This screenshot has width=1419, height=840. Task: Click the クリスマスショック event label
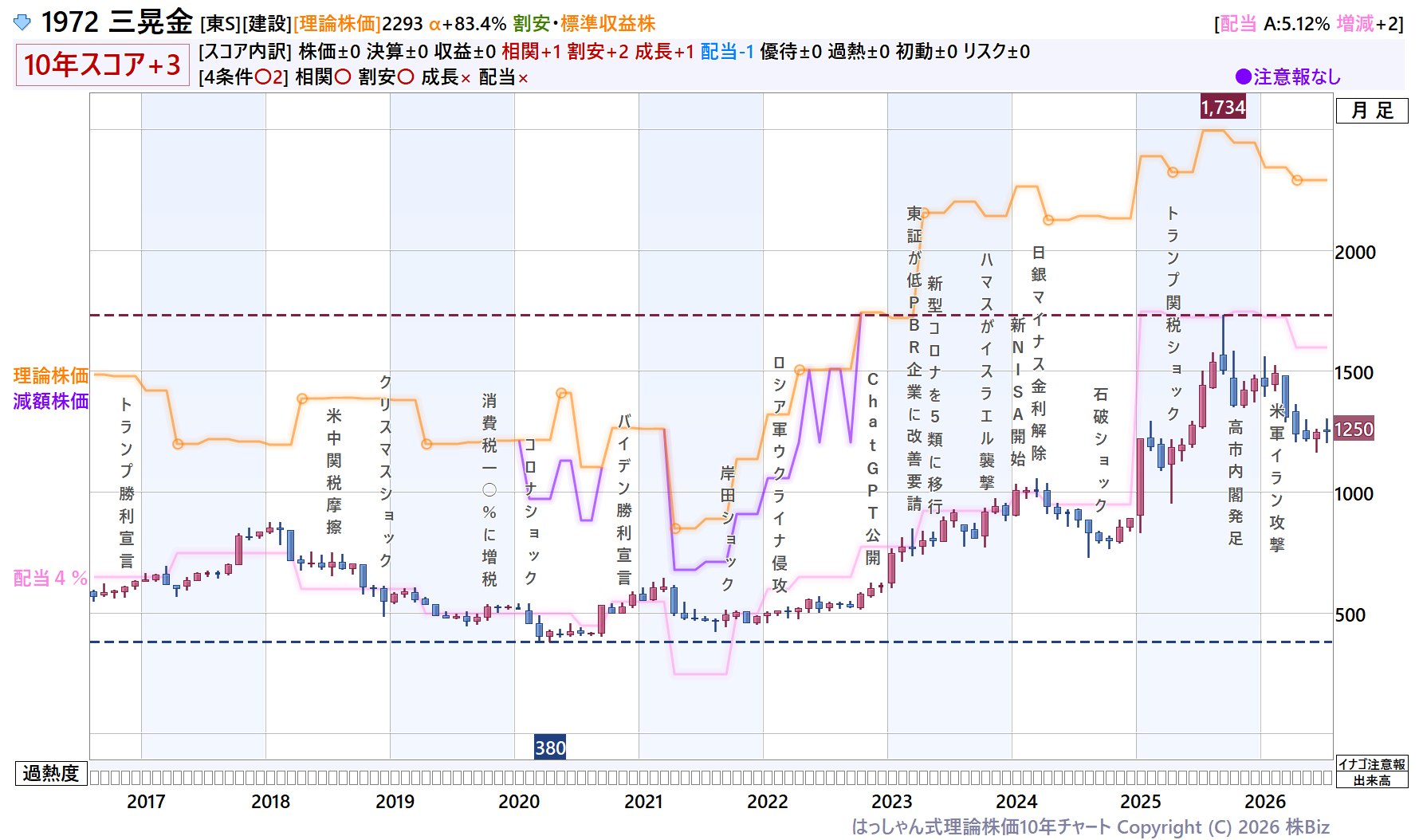[x=385, y=470]
